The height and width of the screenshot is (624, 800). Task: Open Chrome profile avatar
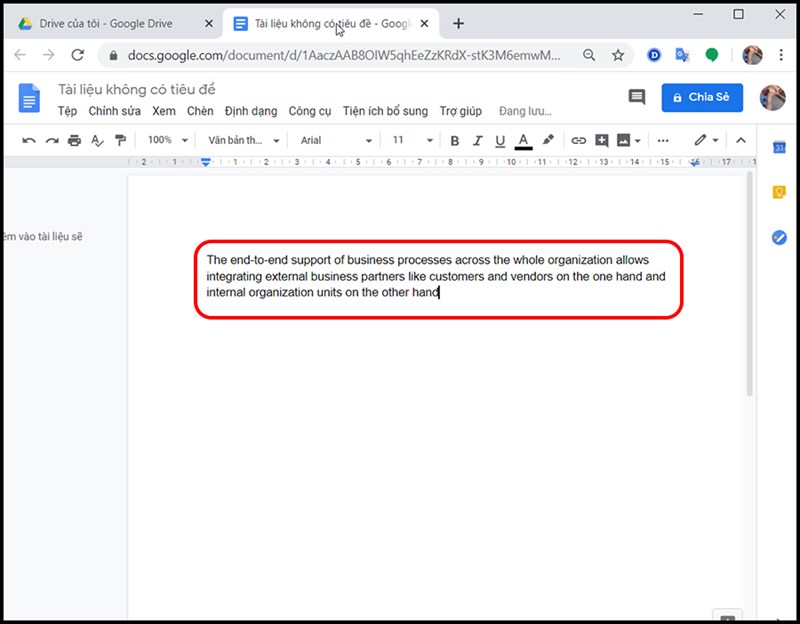click(752, 55)
